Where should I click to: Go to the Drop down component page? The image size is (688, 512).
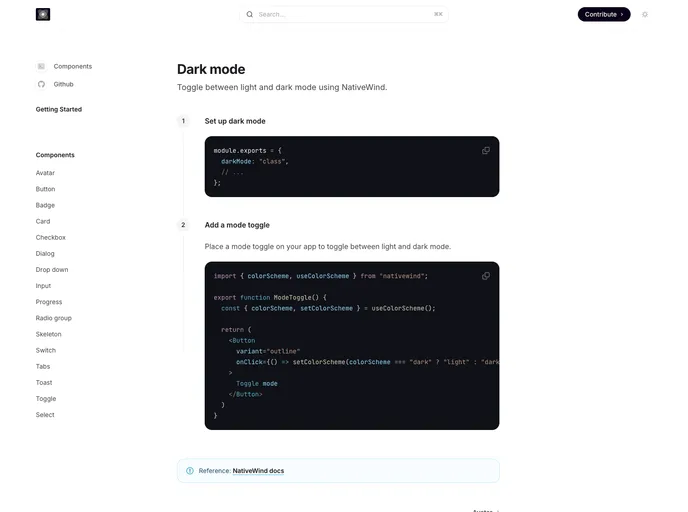[52, 270]
